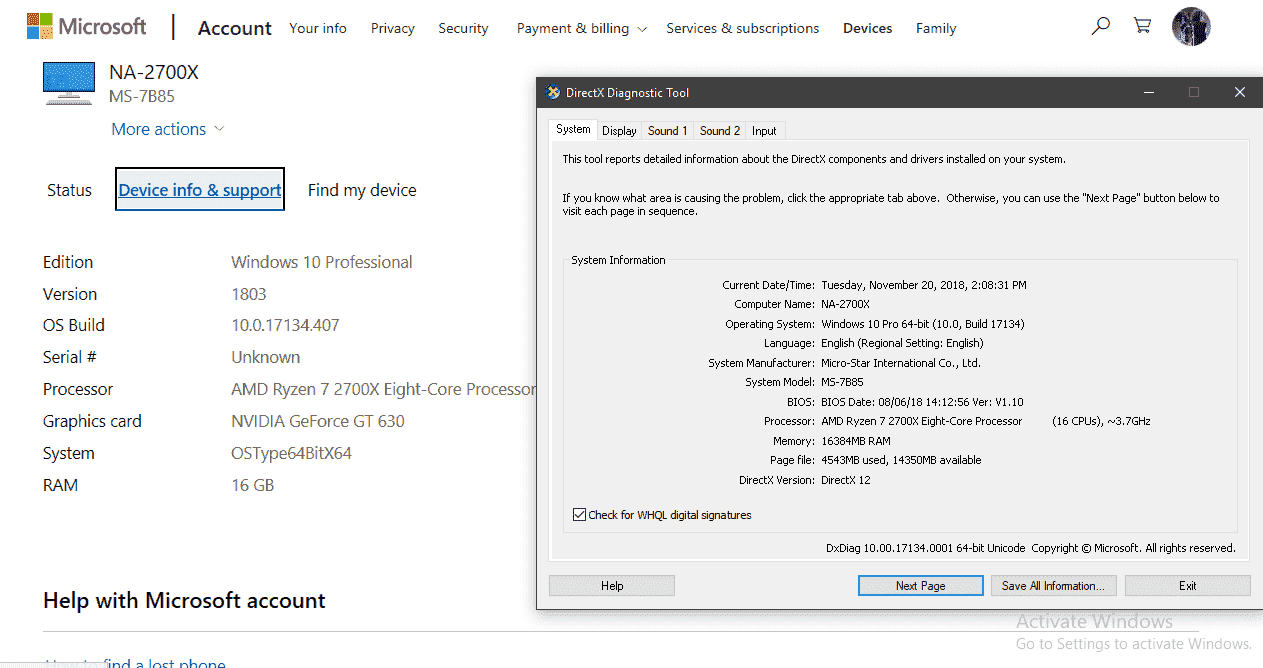Switch to Find my device tab

362,190
